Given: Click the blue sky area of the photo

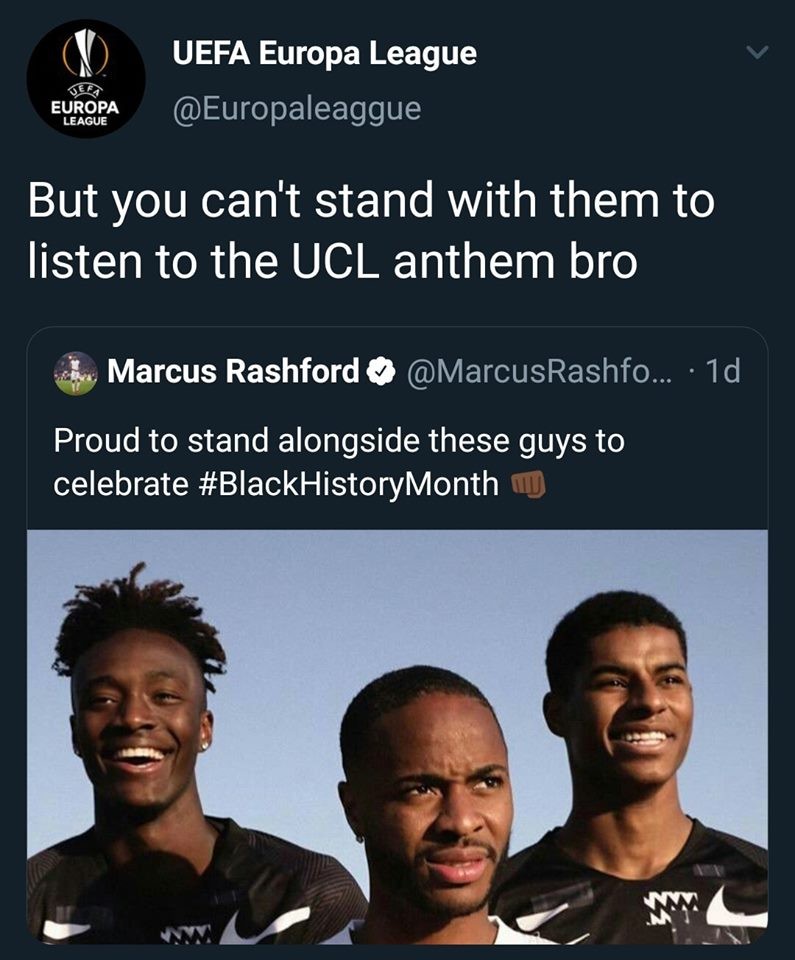Looking at the screenshot, I should coord(400,600).
